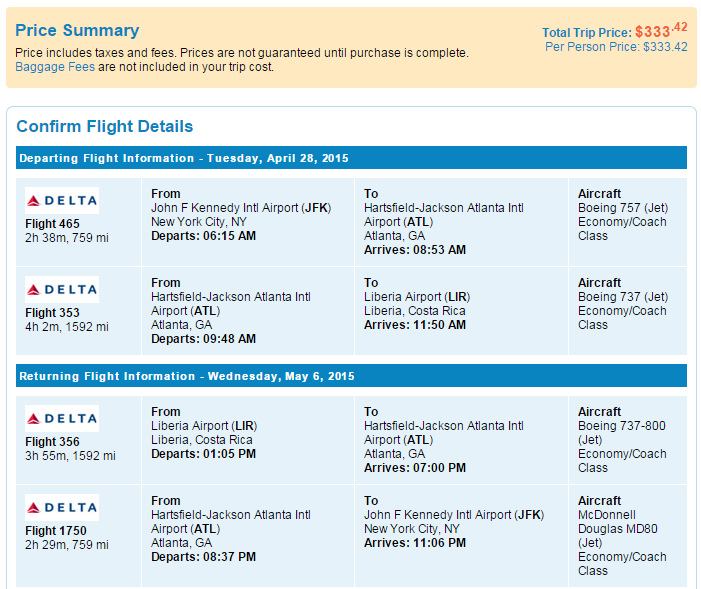Click the Confirm Flight Details heading

105,127
